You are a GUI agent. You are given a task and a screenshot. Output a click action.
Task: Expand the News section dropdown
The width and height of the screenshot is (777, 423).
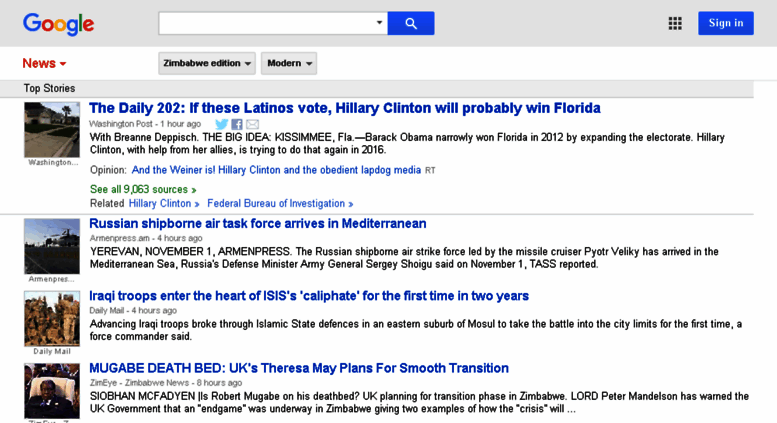tap(44, 63)
